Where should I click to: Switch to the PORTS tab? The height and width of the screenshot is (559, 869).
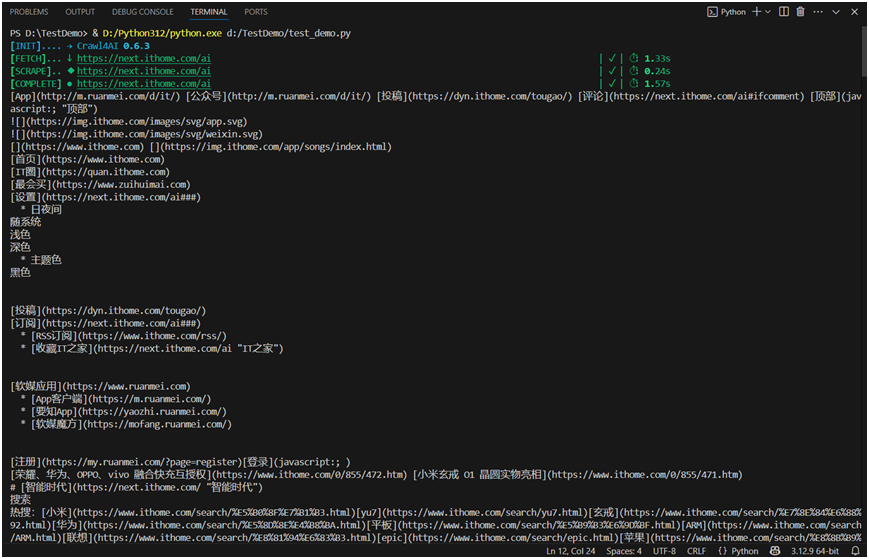[255, 12]
